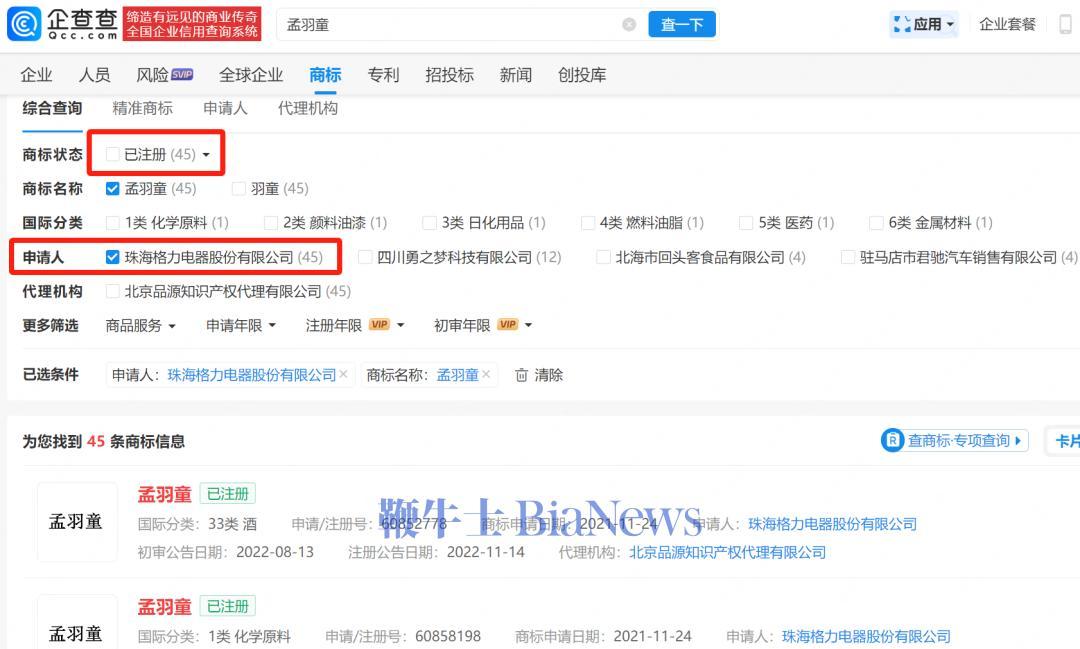Check 2类 颜料油漆 category checkbox
This screenshot has width=1080, height=649.
pos(271,223)
